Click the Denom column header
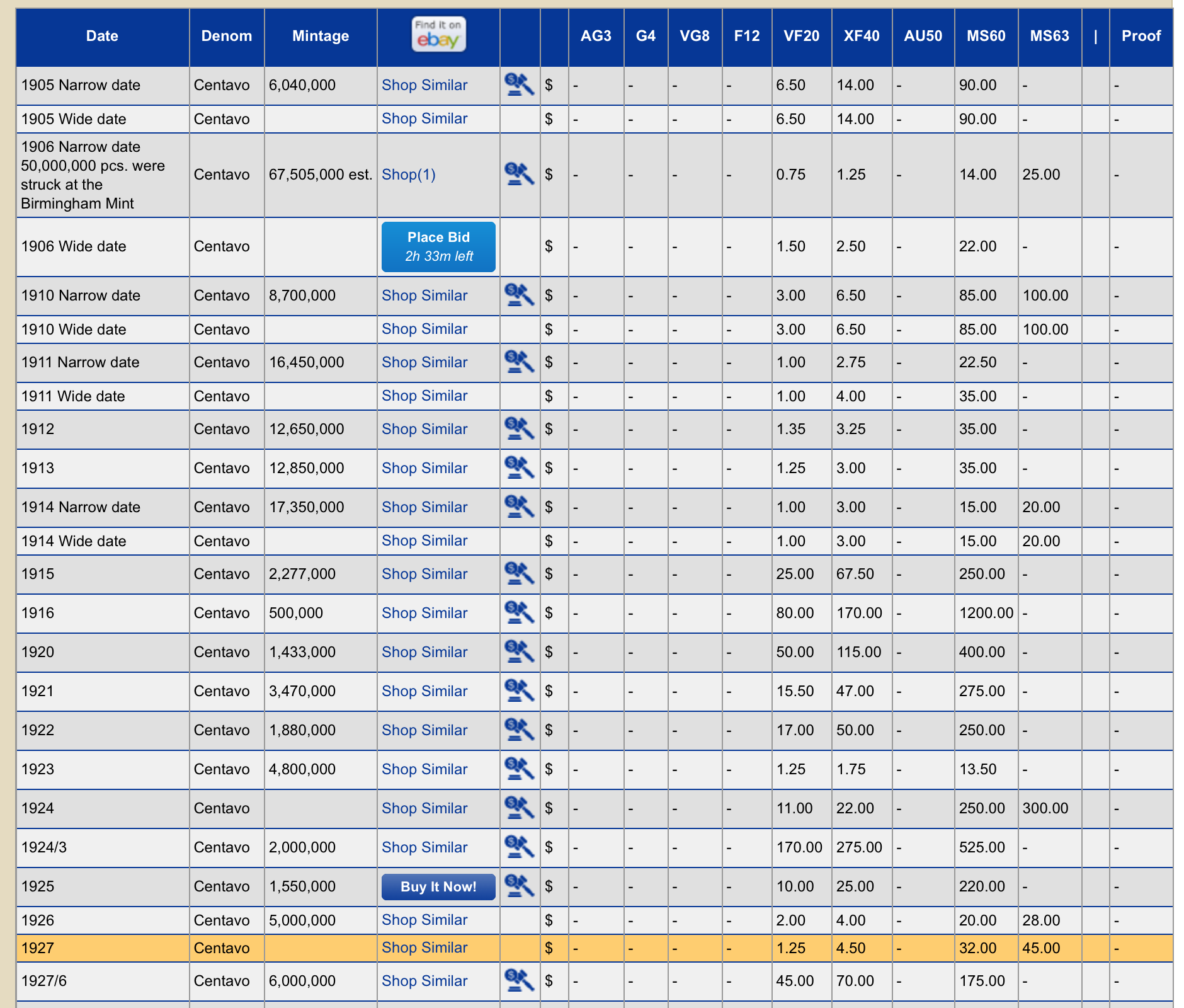 [x=227, y=36]
